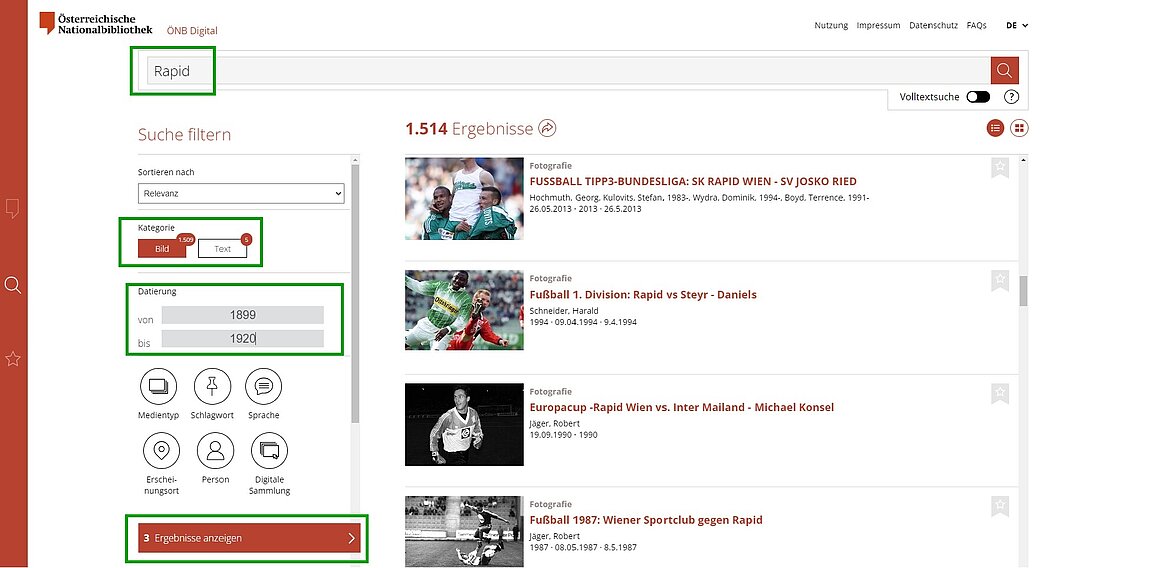Click the 3 Ergebnisse anzeigen button

pyautogui.click(x=248, y=538)
